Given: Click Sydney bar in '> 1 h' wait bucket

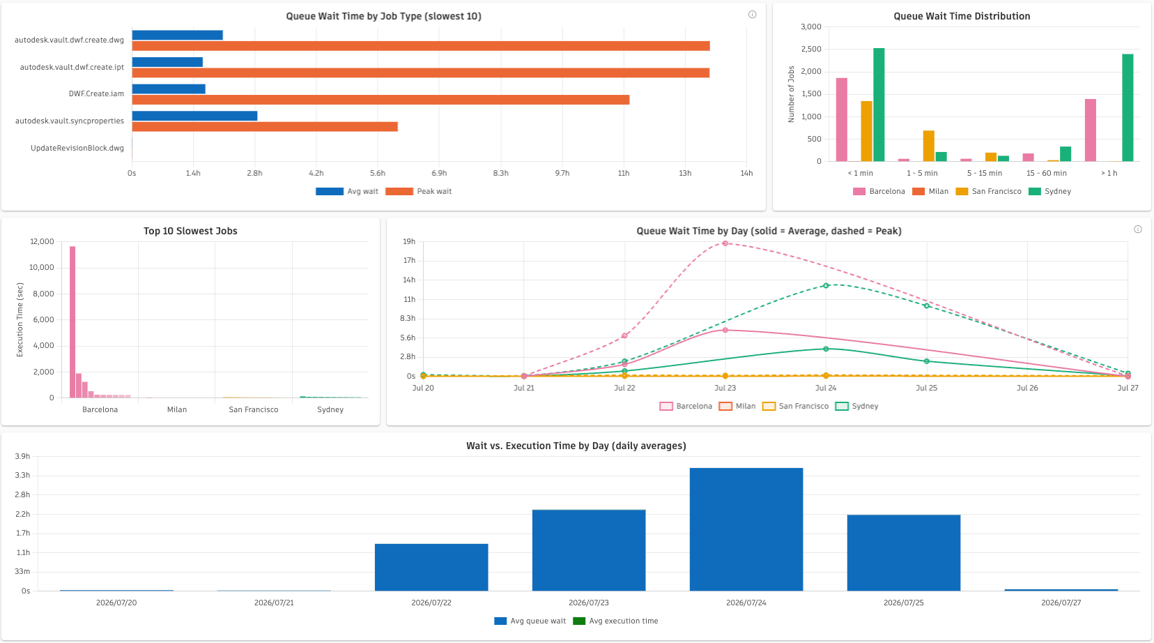Looking at the screenshot, I should [1128, 108].
